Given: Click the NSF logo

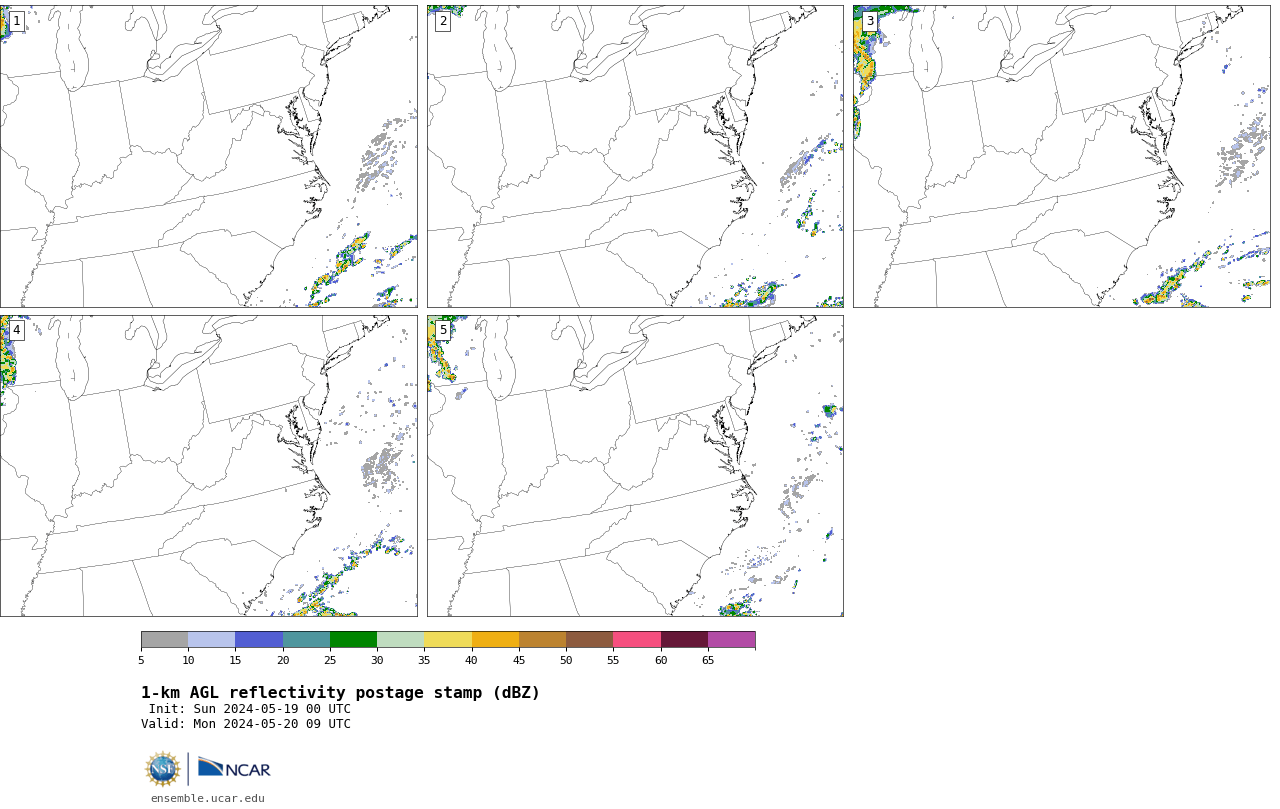Looking at the screenshot, I should [x=163, y=769].
